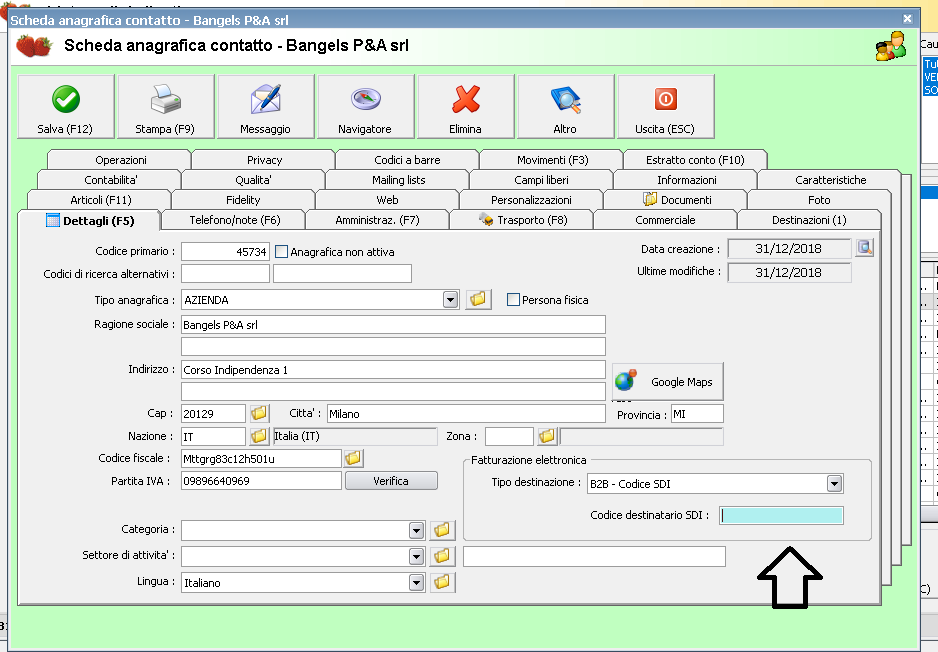Open the Codici a barre tab
This screenshot has width=938, height=652.
tap(407, 160)
